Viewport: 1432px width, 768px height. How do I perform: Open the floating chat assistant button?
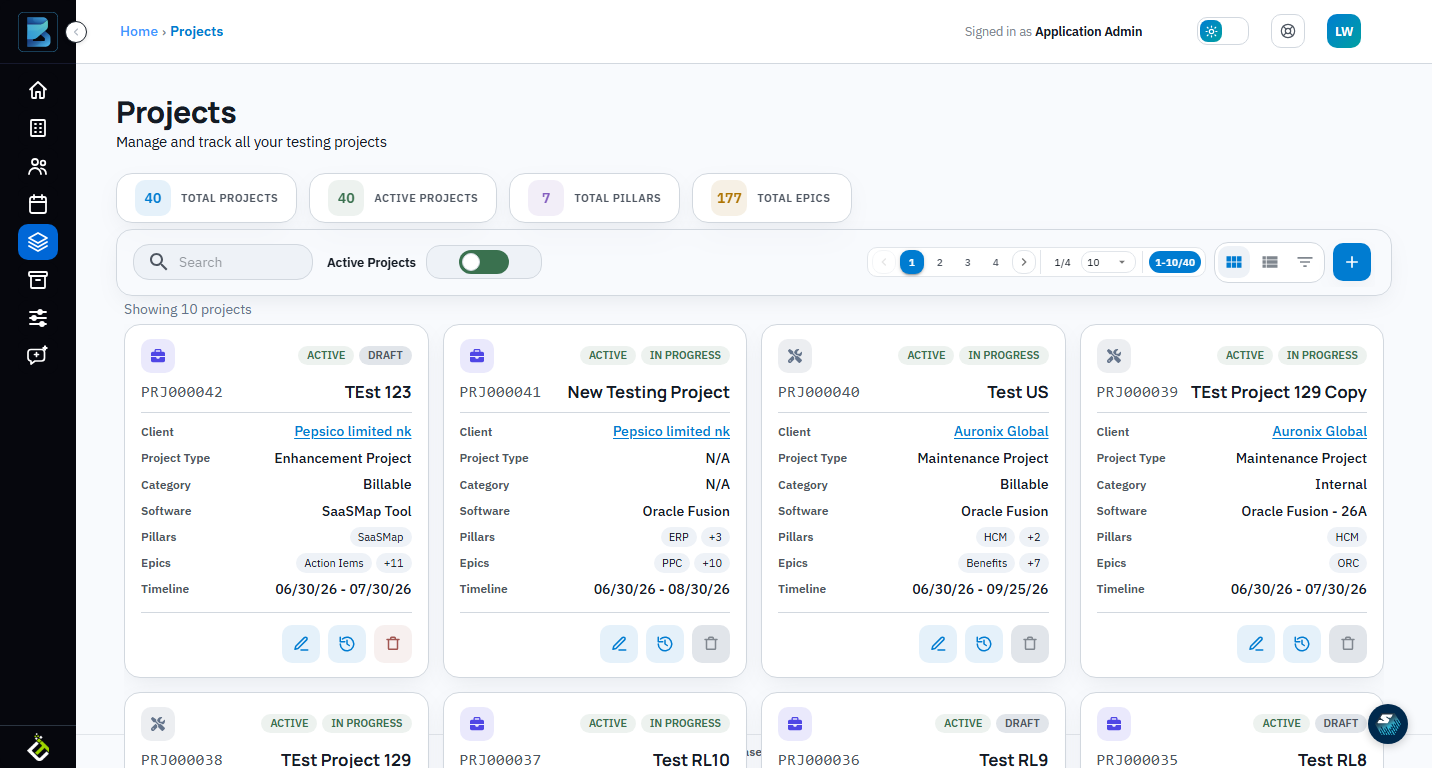pyautogui.click(x=1388, y=724)
